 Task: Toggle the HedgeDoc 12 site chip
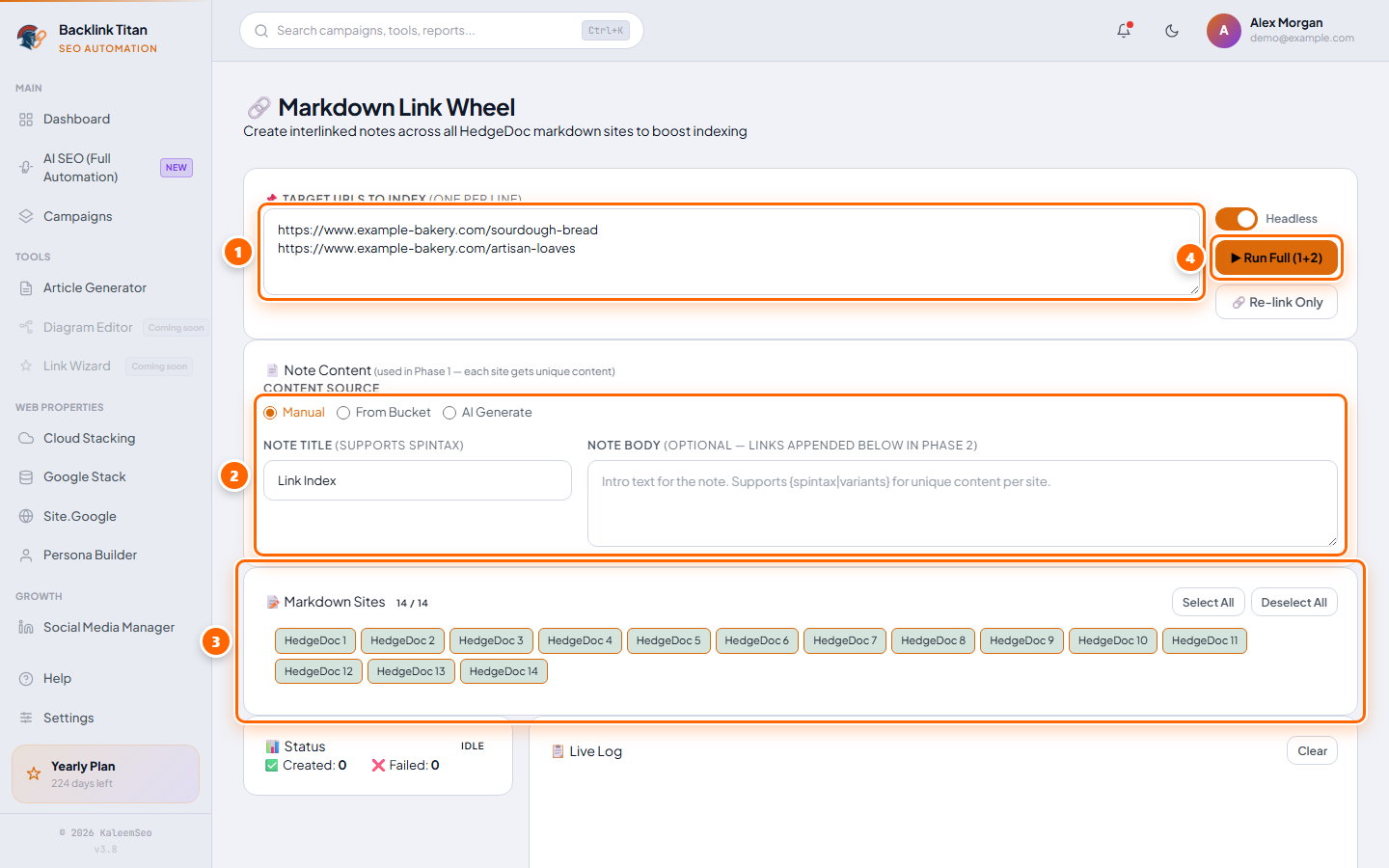(318, 671)
